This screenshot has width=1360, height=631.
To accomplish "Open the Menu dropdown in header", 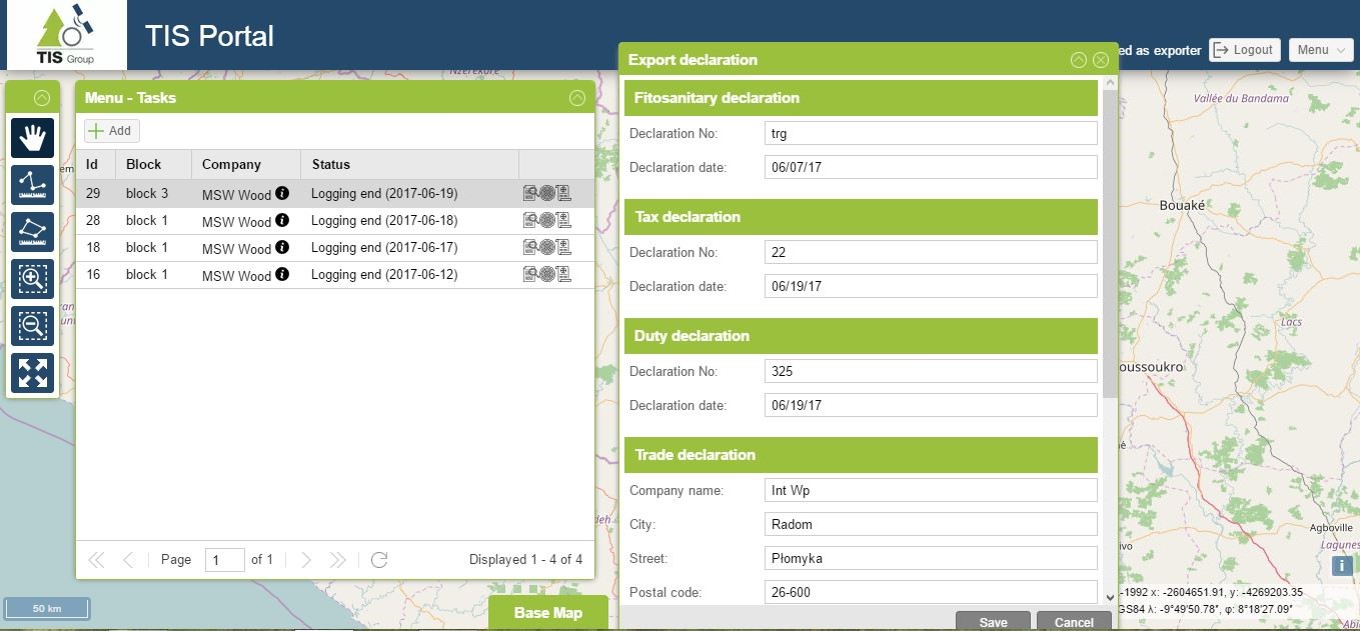I will [1321, 50].
